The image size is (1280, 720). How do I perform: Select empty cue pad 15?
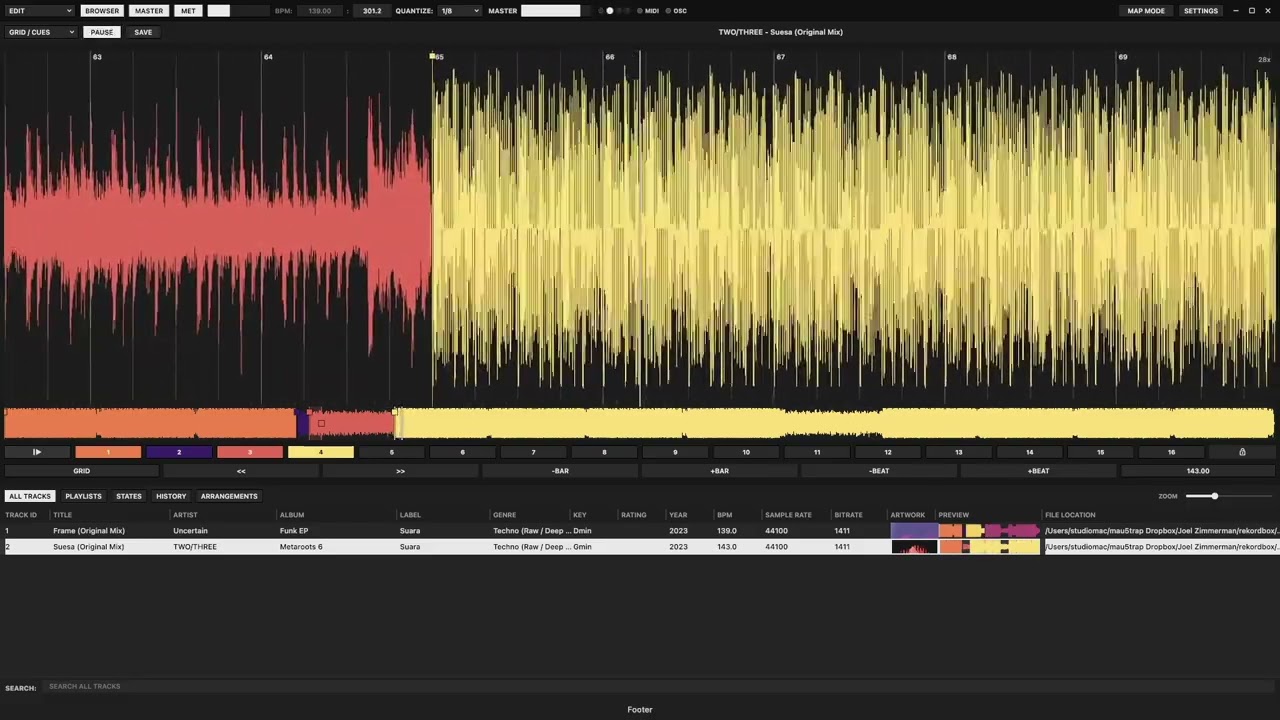click(x=1101, y=452)
